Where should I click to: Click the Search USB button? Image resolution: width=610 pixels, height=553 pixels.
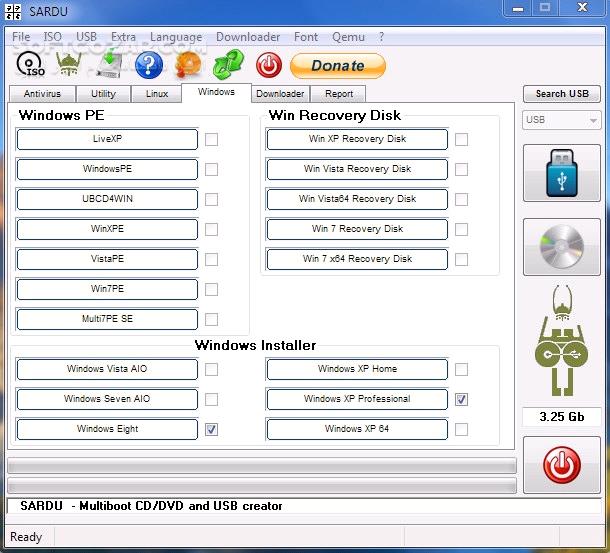[x=562, y=94]
